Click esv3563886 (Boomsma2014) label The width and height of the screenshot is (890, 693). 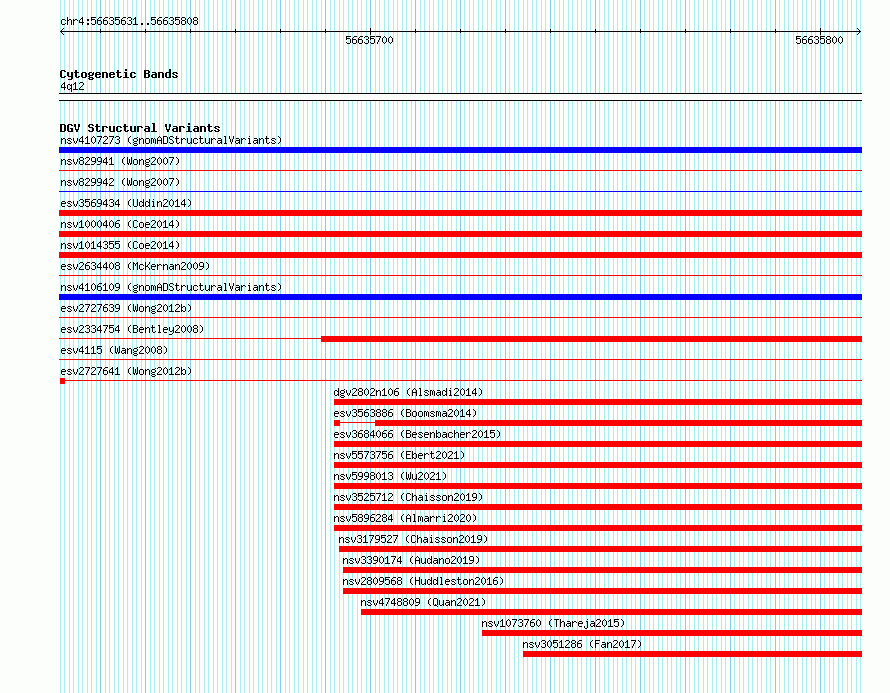coord(405,413)
